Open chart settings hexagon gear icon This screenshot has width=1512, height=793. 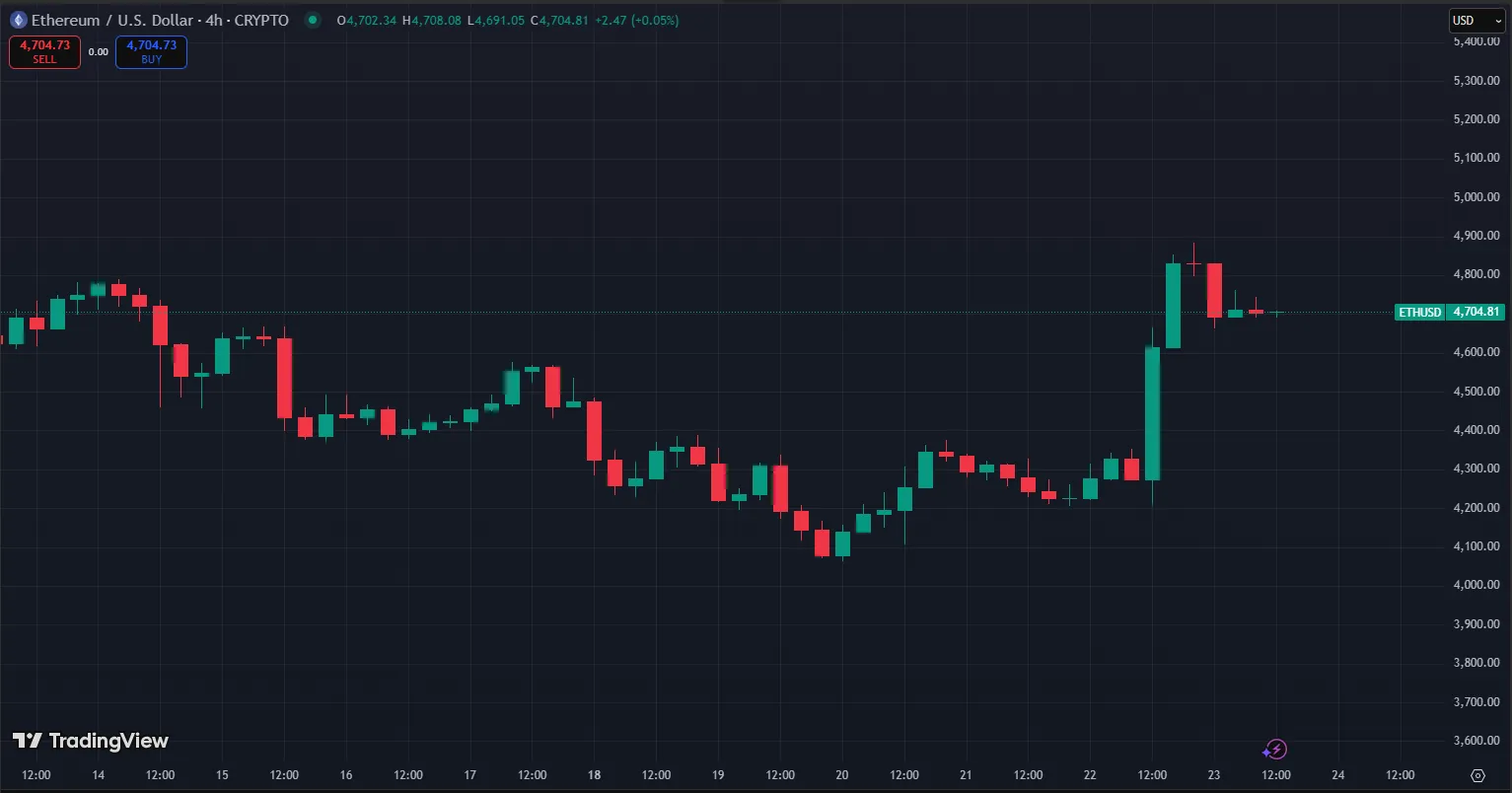[1476, 775]
